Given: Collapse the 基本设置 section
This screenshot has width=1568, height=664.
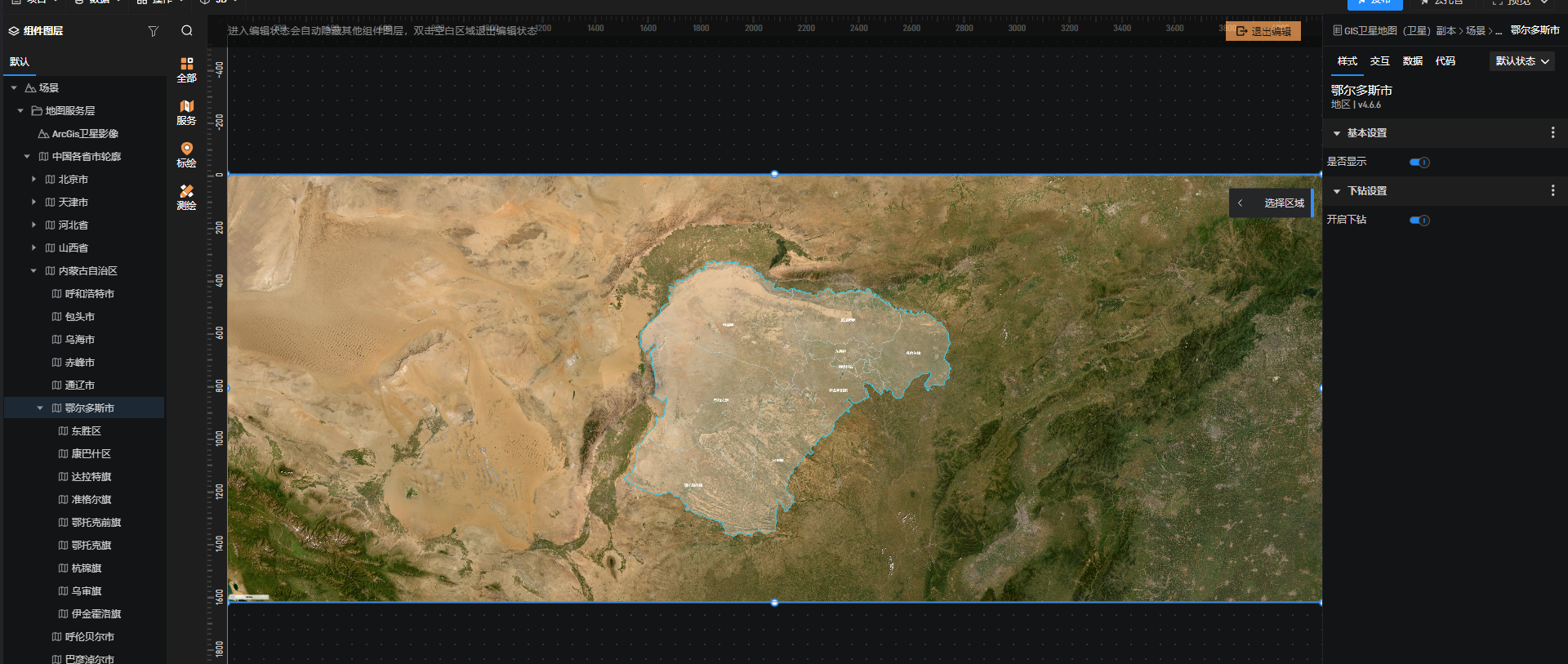Looking at the screenshot, I should click(1337, 133).
